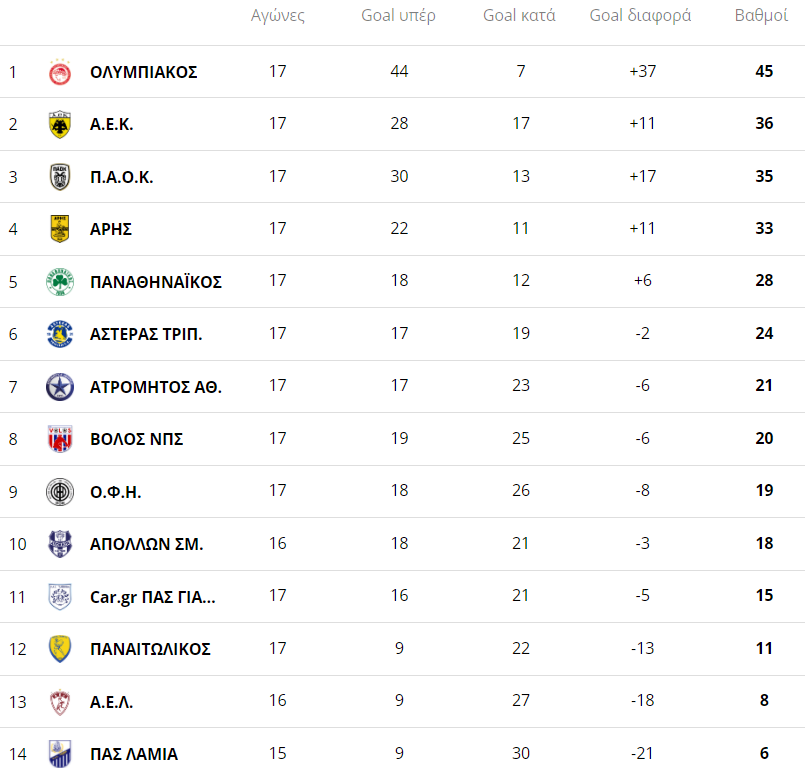The height and width of the screenshot is (772, 805).
Task: Click the Goal διαφορά column header
Action: click(x=640, y=16)
